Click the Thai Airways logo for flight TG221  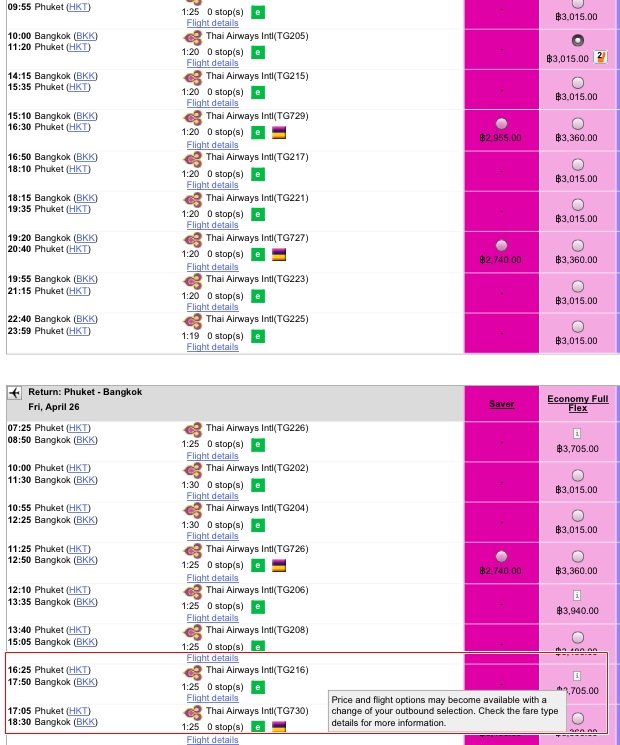pyautogui.click(x=193, y=199)
